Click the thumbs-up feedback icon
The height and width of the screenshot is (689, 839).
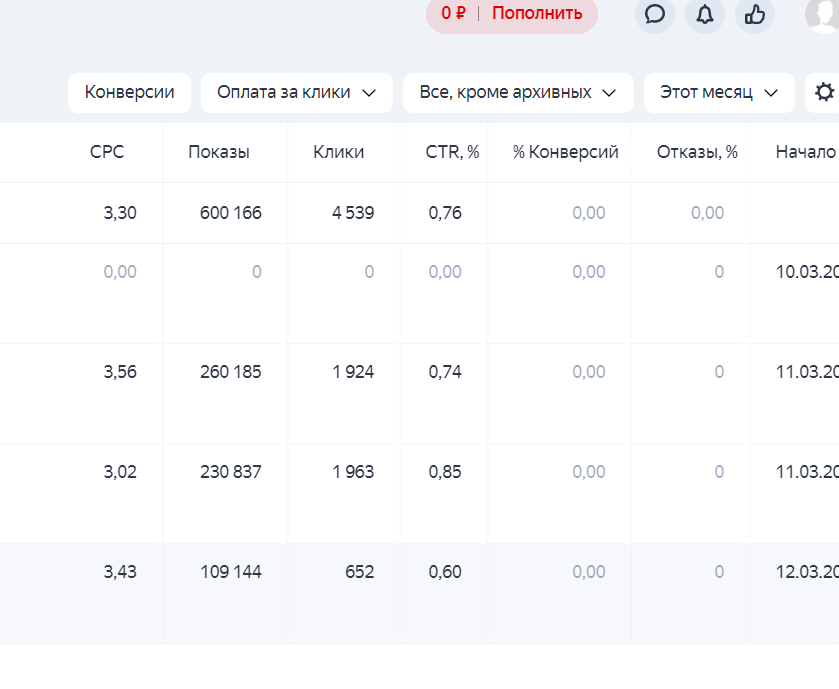click(x=755, y=14)
